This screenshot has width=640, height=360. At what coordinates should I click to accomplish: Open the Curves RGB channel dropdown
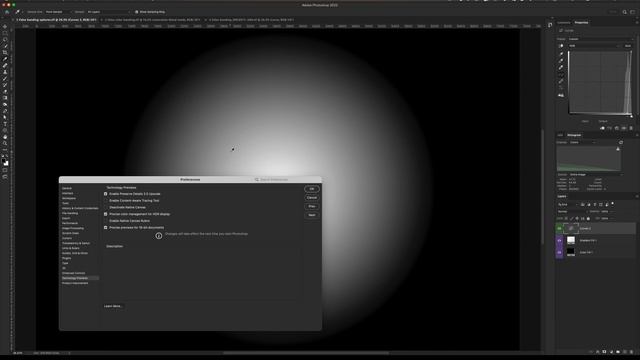(595, 46)
